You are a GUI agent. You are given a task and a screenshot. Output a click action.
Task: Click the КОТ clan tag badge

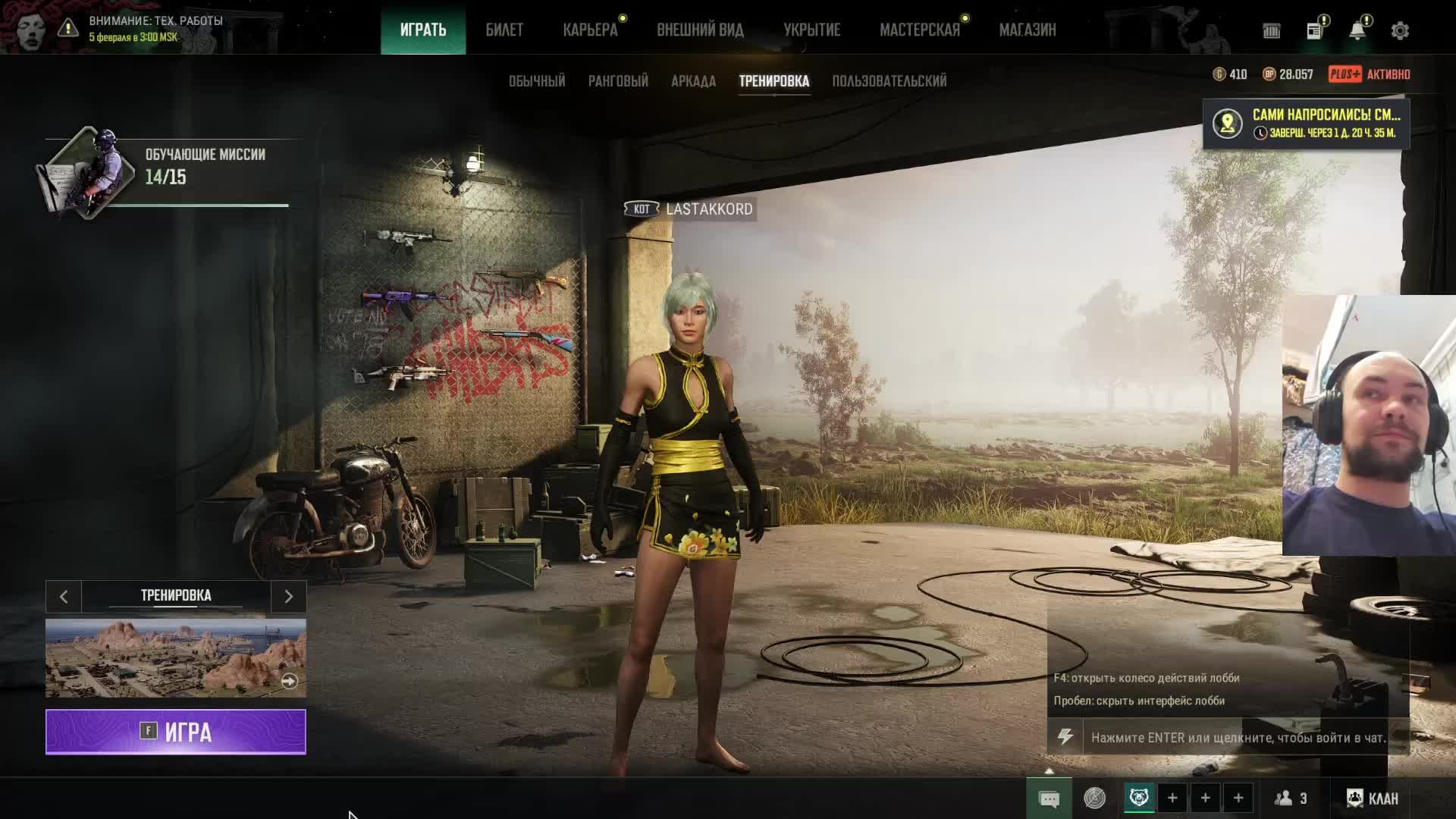click(x=642, y=209)
